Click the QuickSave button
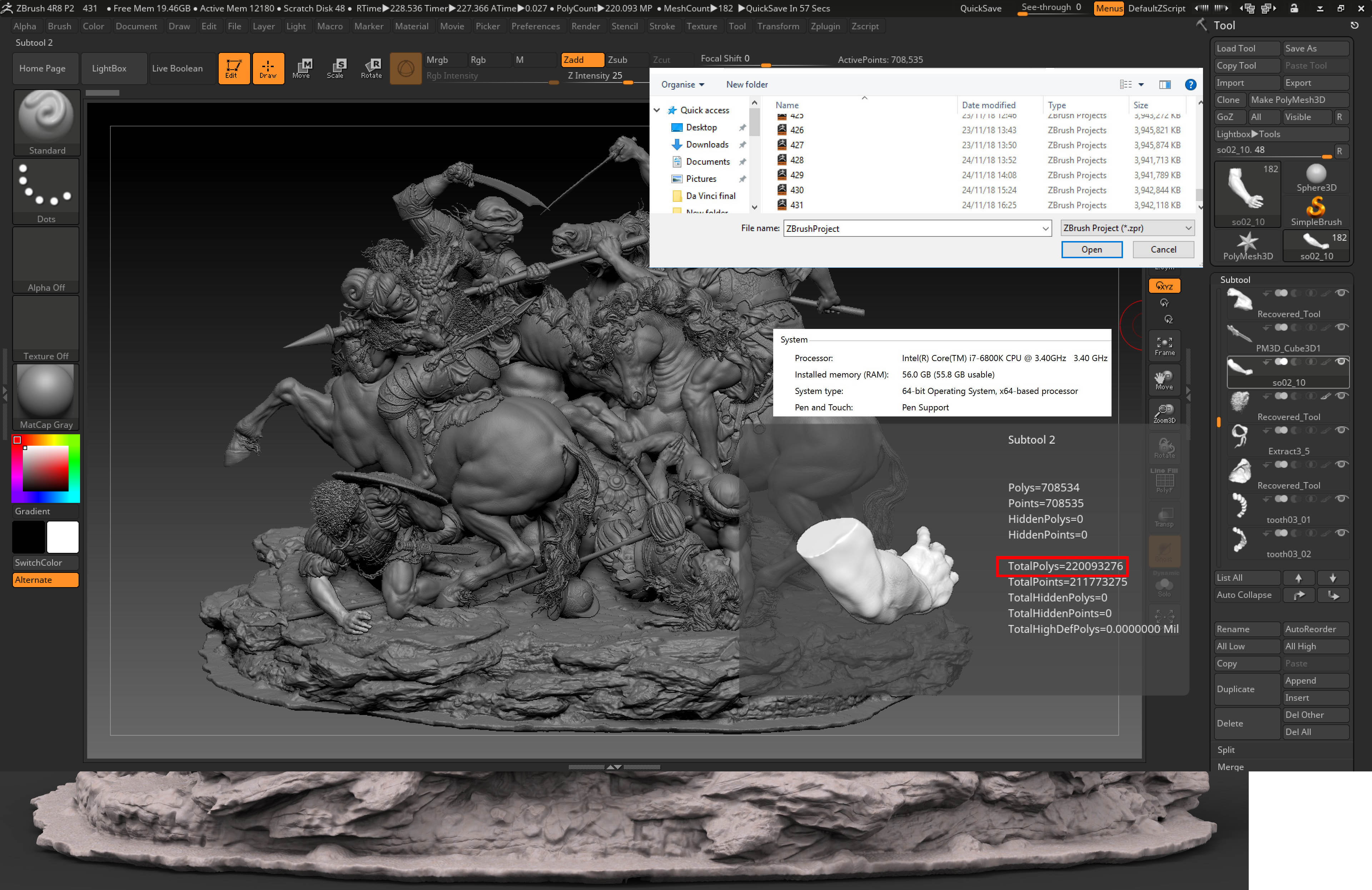 click(x=980, y=9)
